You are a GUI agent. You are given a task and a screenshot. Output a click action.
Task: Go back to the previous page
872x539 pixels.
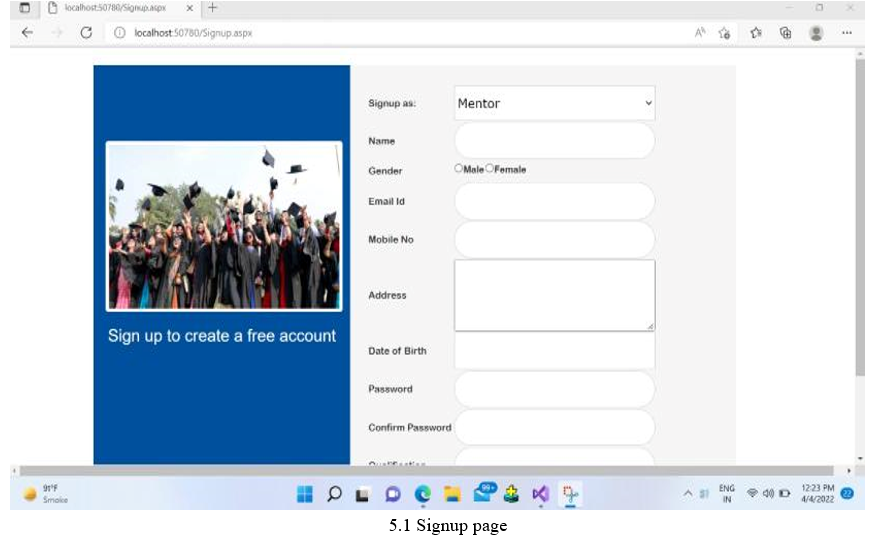tap(27, 33)
